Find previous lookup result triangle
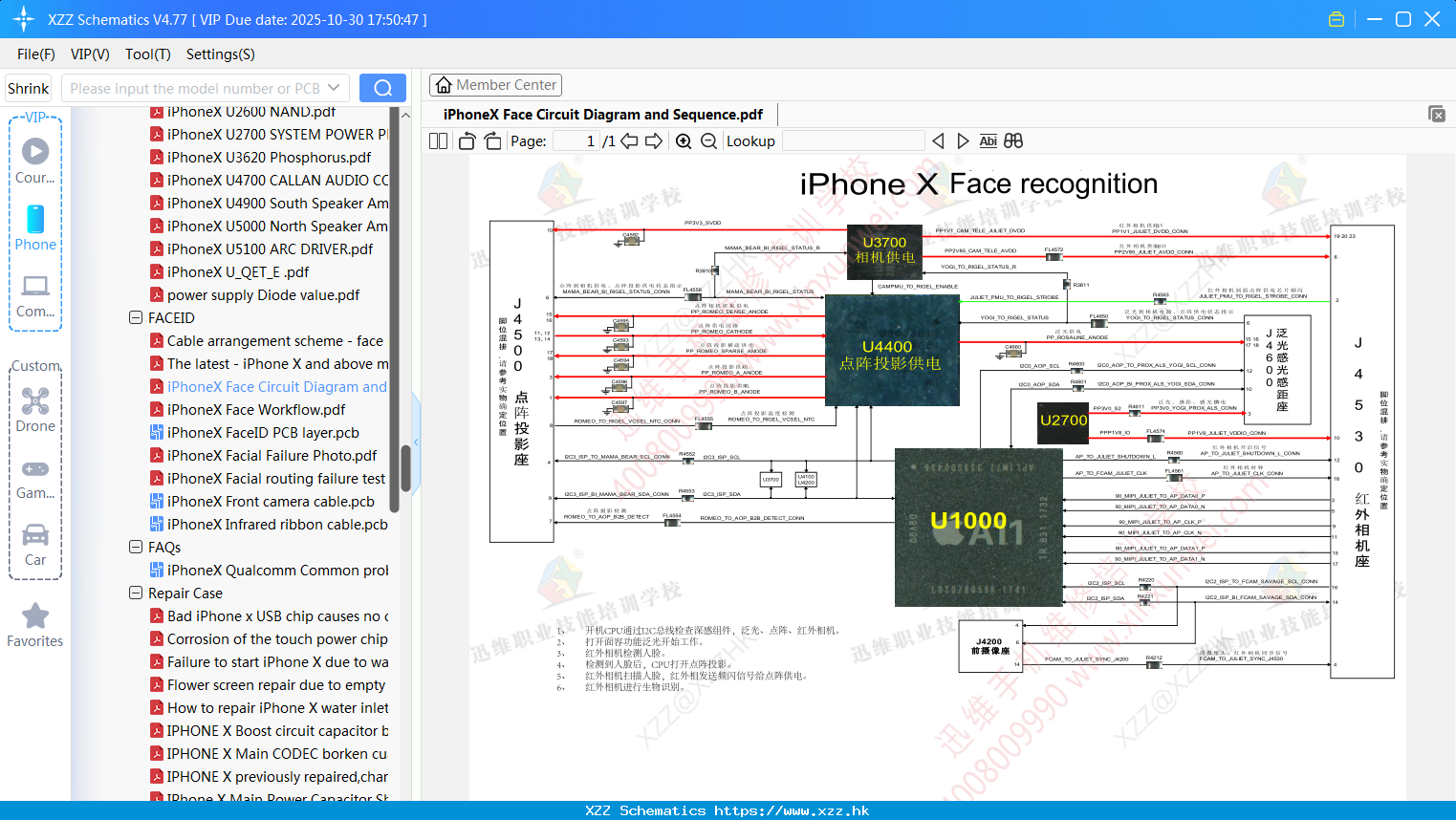Screen dimensions: 1456x820 [x=938, y=141]
